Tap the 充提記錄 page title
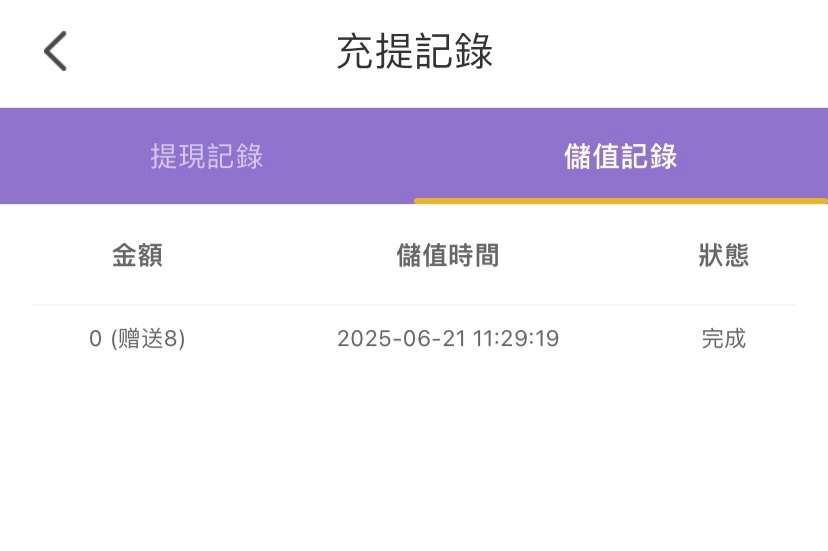 pyautogui.click(x=415, y=51)
